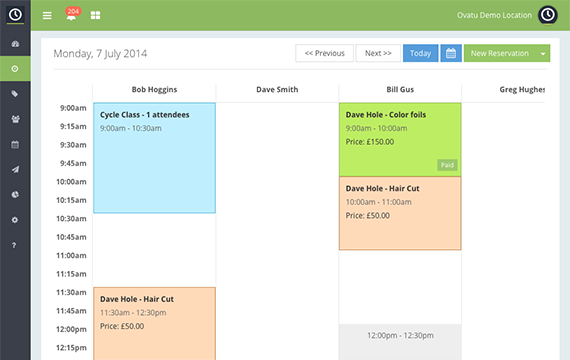Open the Cycle Class appointment block
Screen dimensions: 570x360
tap(154, 158)
